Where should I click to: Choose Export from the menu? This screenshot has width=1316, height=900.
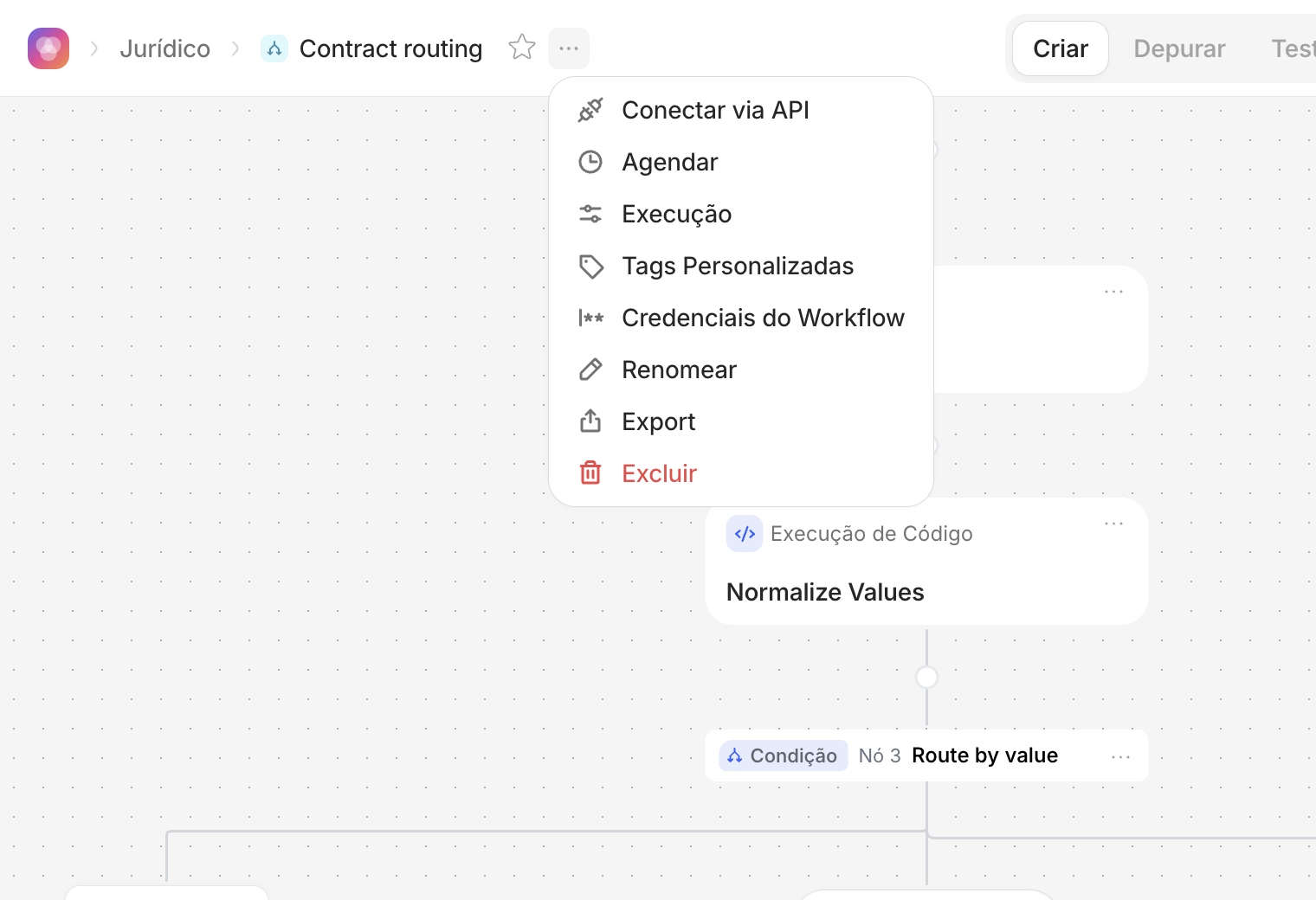tap(741, 421)
